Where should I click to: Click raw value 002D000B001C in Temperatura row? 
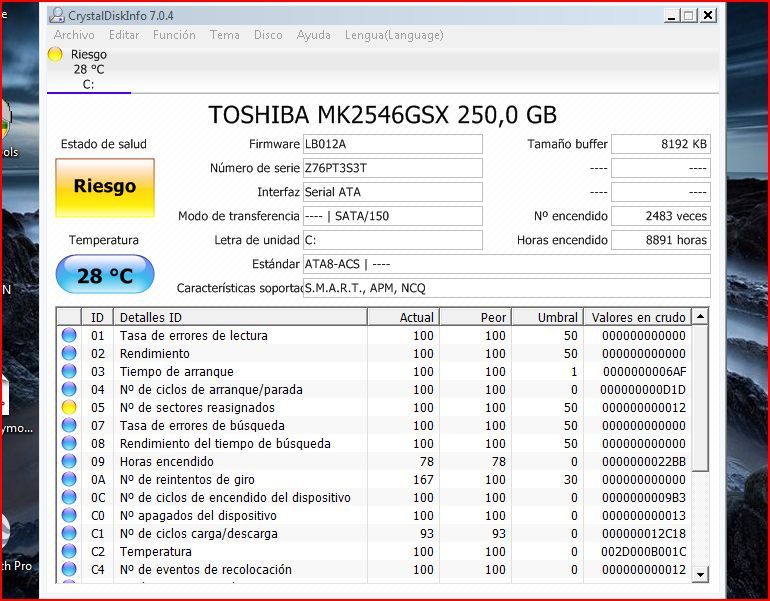coord(644,551)
